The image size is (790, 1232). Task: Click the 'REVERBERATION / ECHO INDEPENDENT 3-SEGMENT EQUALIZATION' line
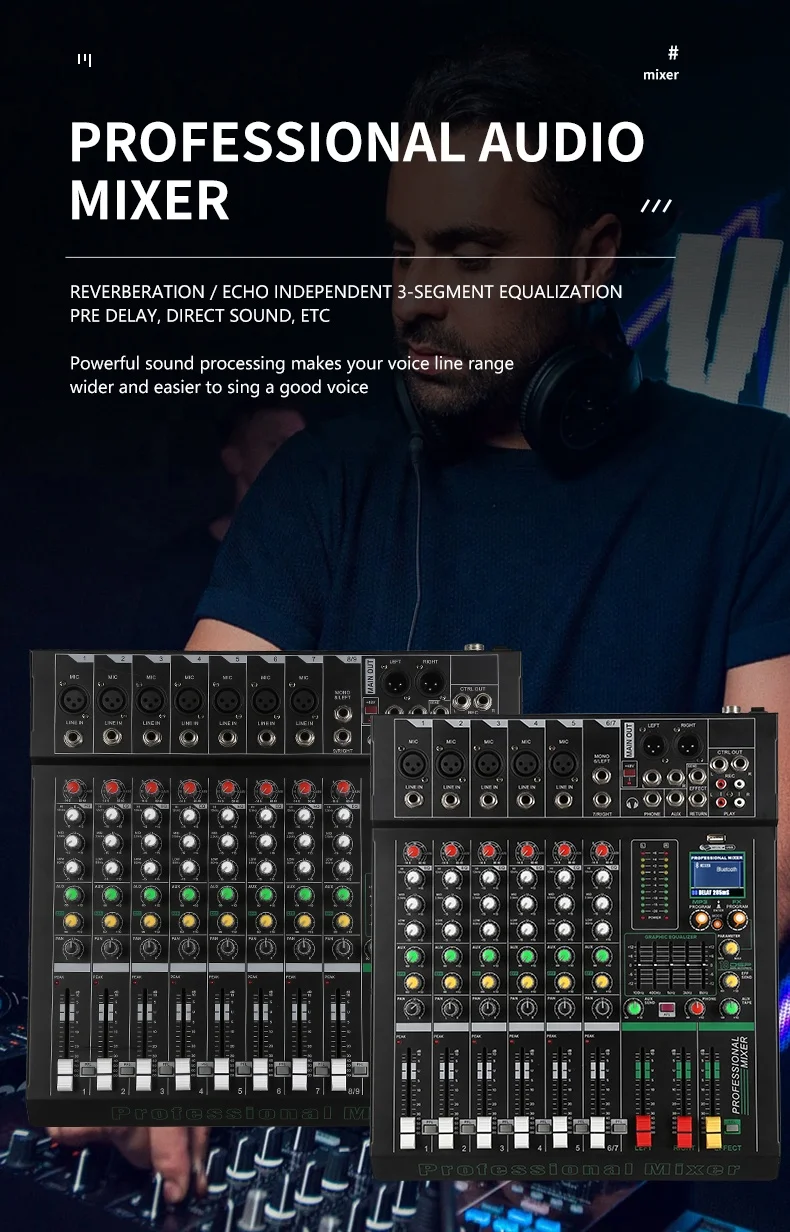(x=346, y=292)
